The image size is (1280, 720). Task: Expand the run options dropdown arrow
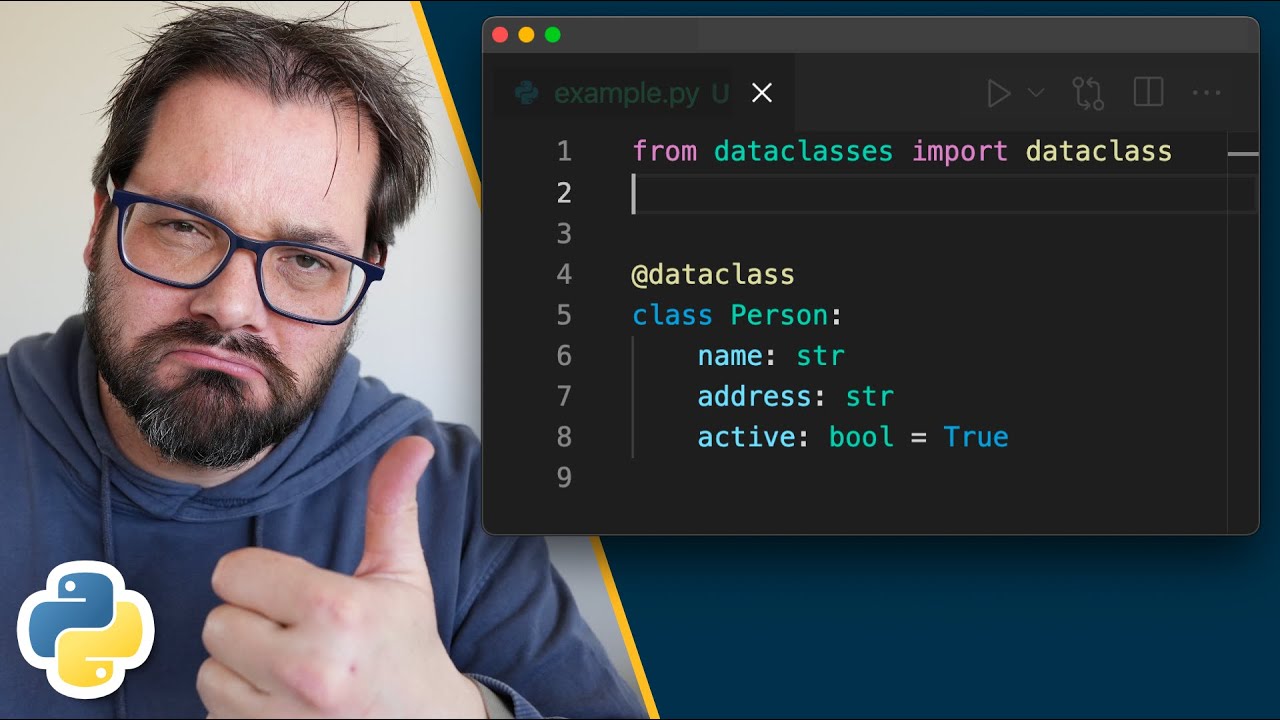(x=1036, y=93)
